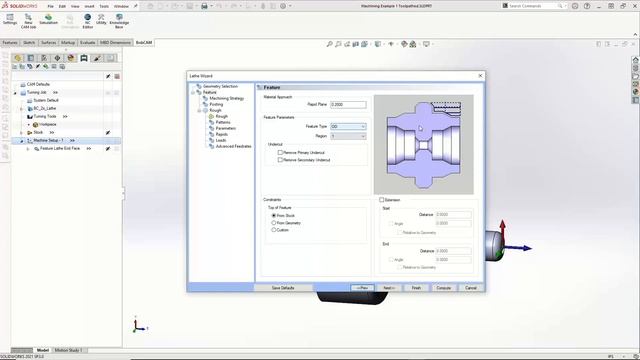
Task: Collapse the Rough group in wizard tree
Action: point(199,111)
